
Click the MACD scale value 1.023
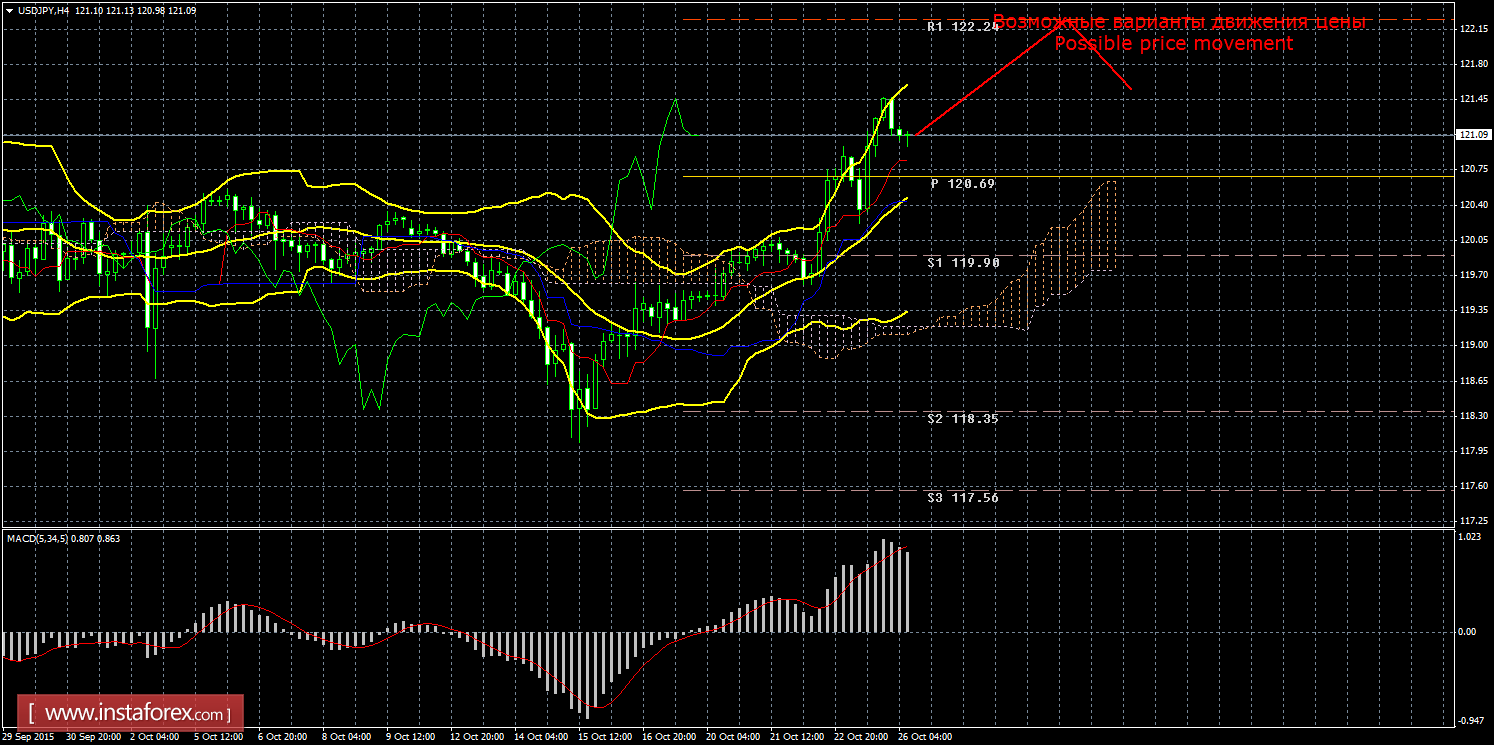(x=1468, y=538)
